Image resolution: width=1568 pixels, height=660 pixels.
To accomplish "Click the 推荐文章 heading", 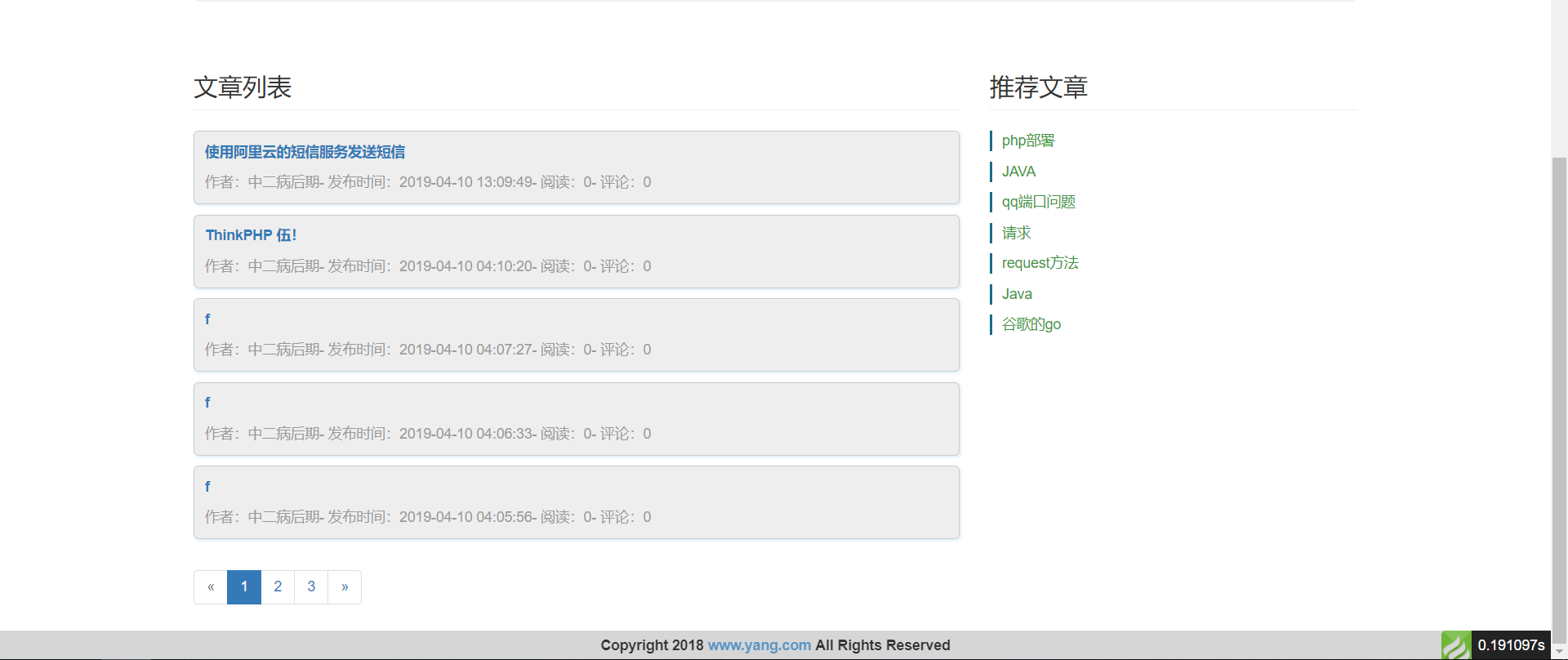I will click(x=1039, y=87).
